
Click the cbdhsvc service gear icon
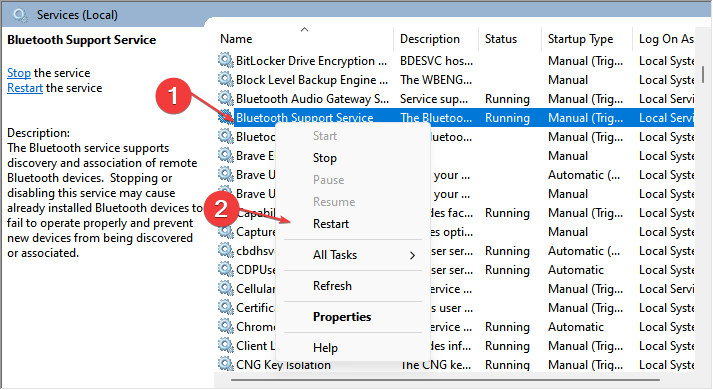225,250
